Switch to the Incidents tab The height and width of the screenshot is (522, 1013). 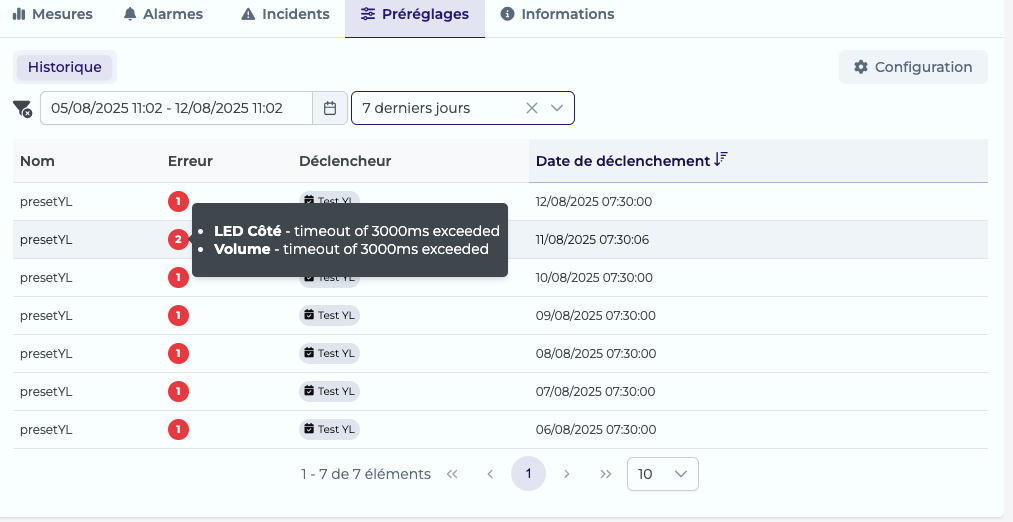[285, 14]
